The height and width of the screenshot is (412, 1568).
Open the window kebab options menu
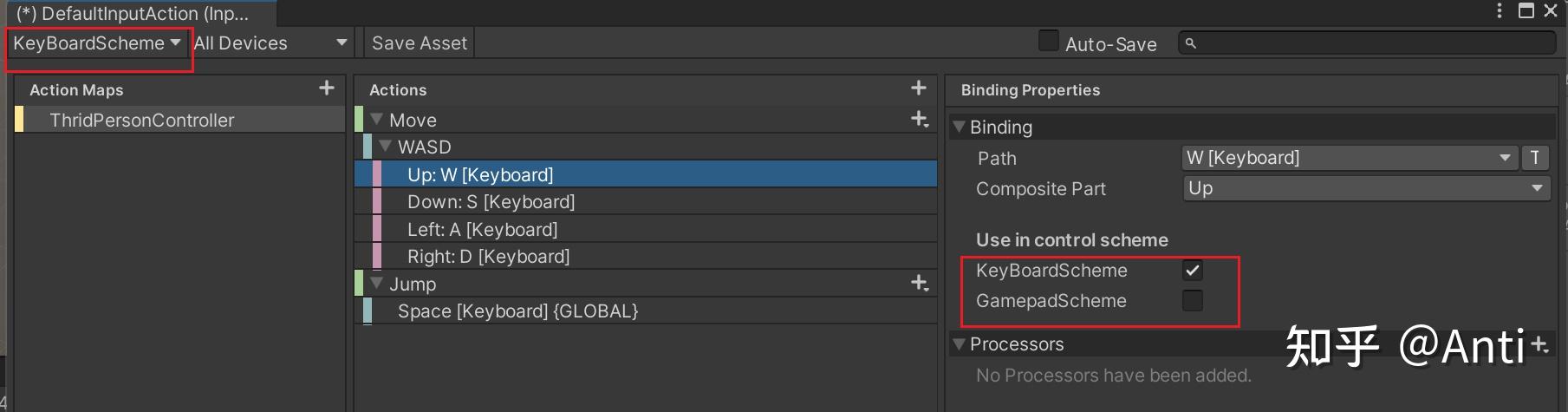(1500, 10)
